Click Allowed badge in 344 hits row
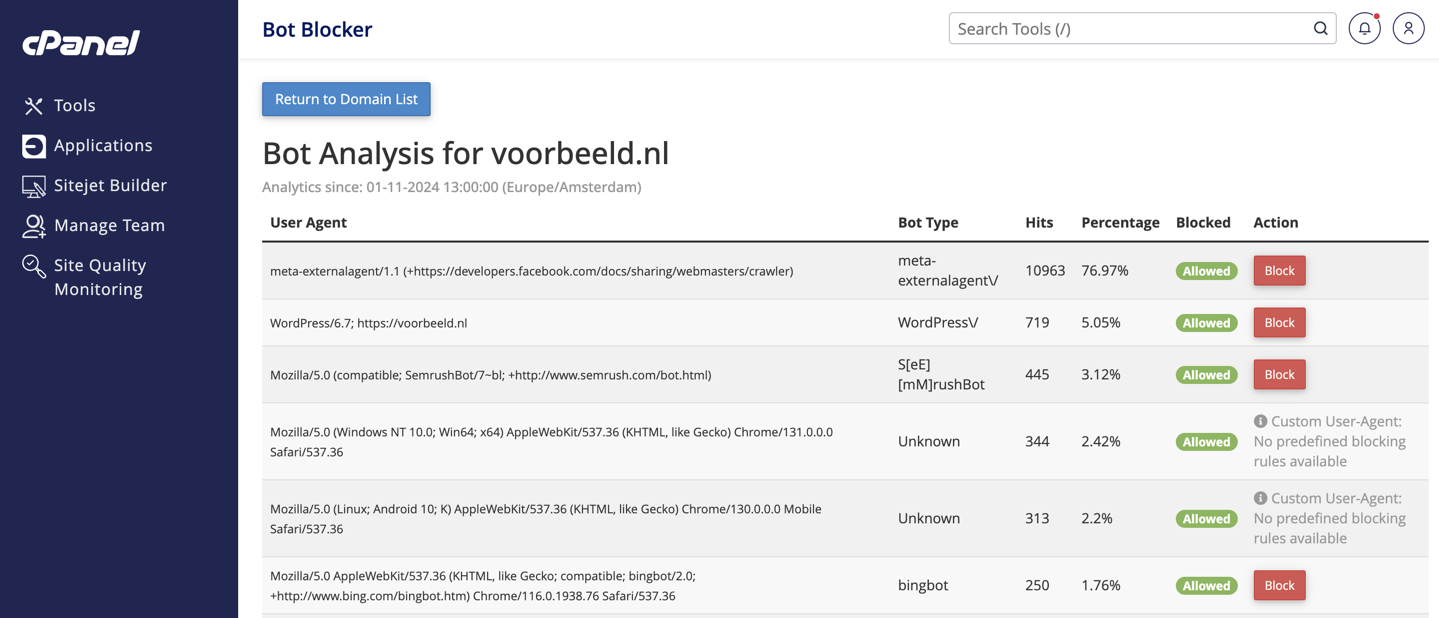This screenshot has height=618, width=1439. tap(1206, 442)
